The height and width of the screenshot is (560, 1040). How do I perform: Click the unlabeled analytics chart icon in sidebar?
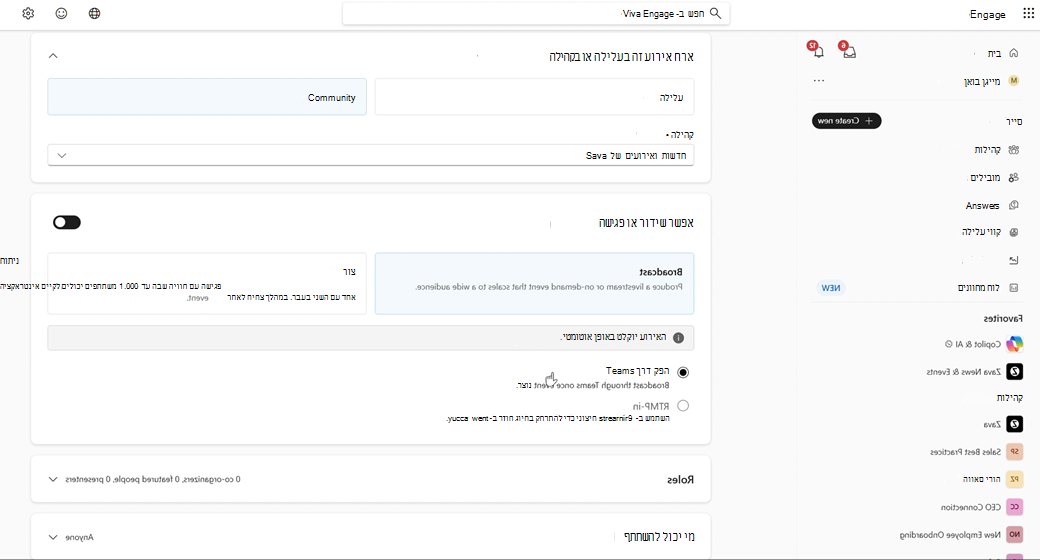pyautogui.click(x=1013, y=260)
